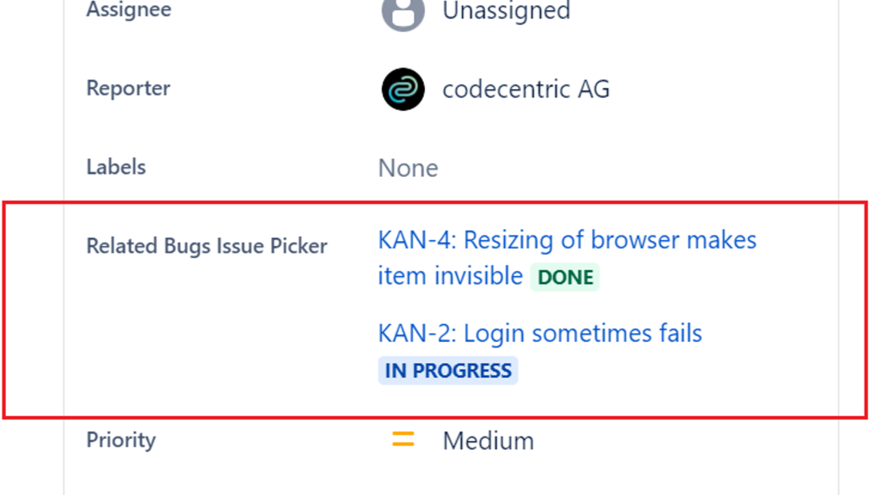Click the Assignee field label

(x=128, y=11)
